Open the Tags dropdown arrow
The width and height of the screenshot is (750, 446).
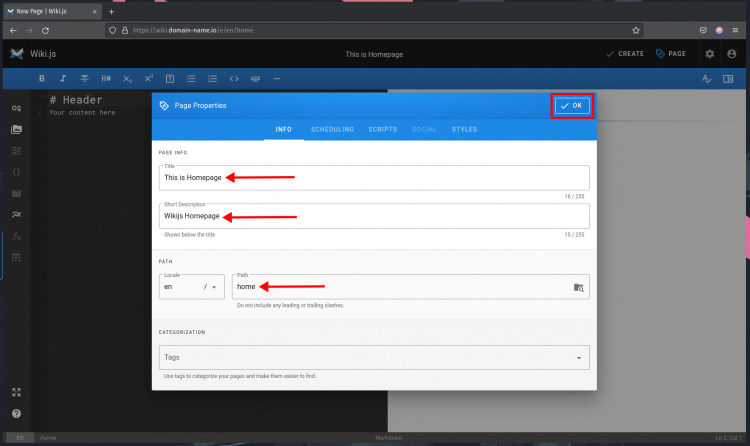(x=578, y=357)
